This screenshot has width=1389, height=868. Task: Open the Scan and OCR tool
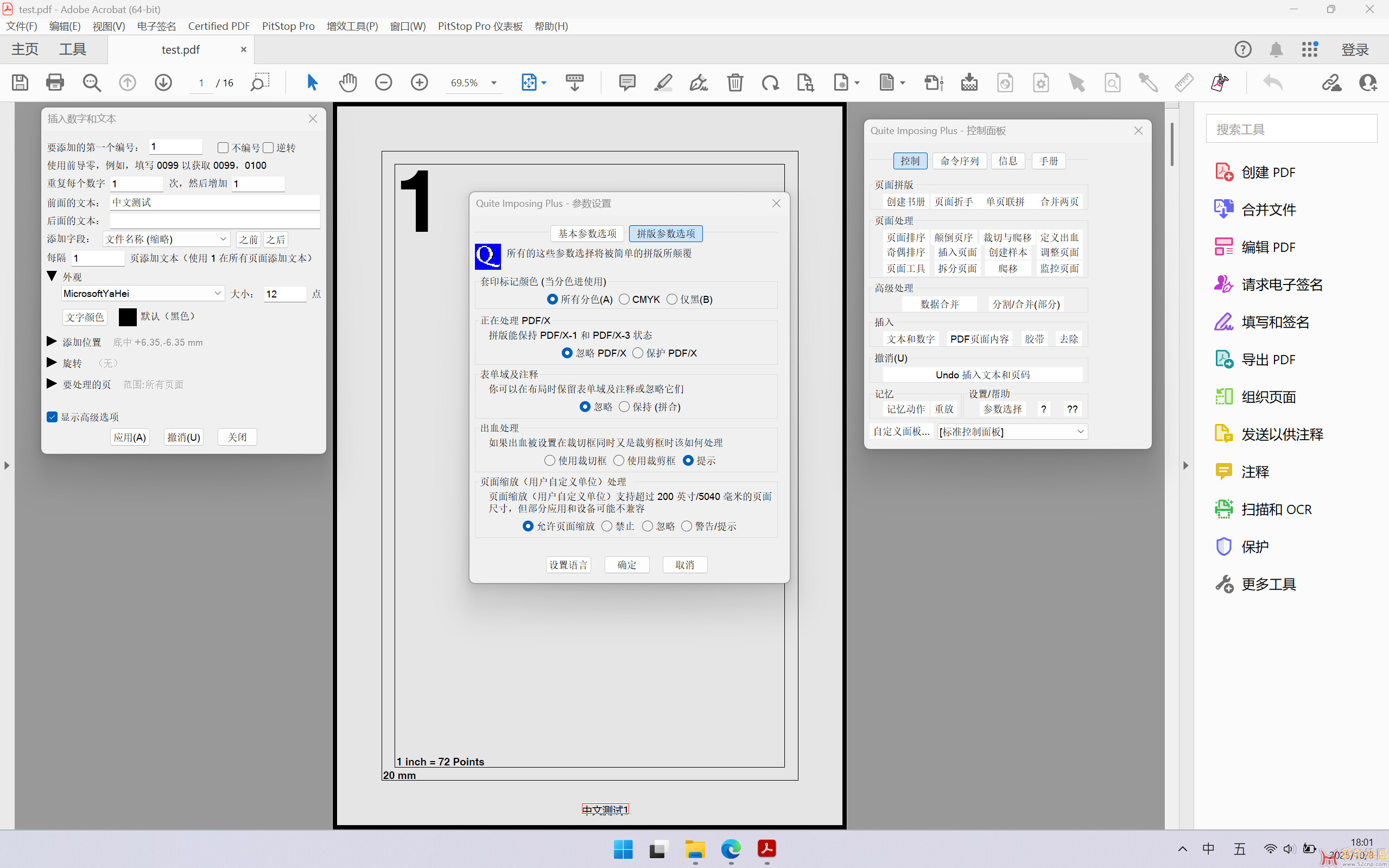coord(1276,509)
